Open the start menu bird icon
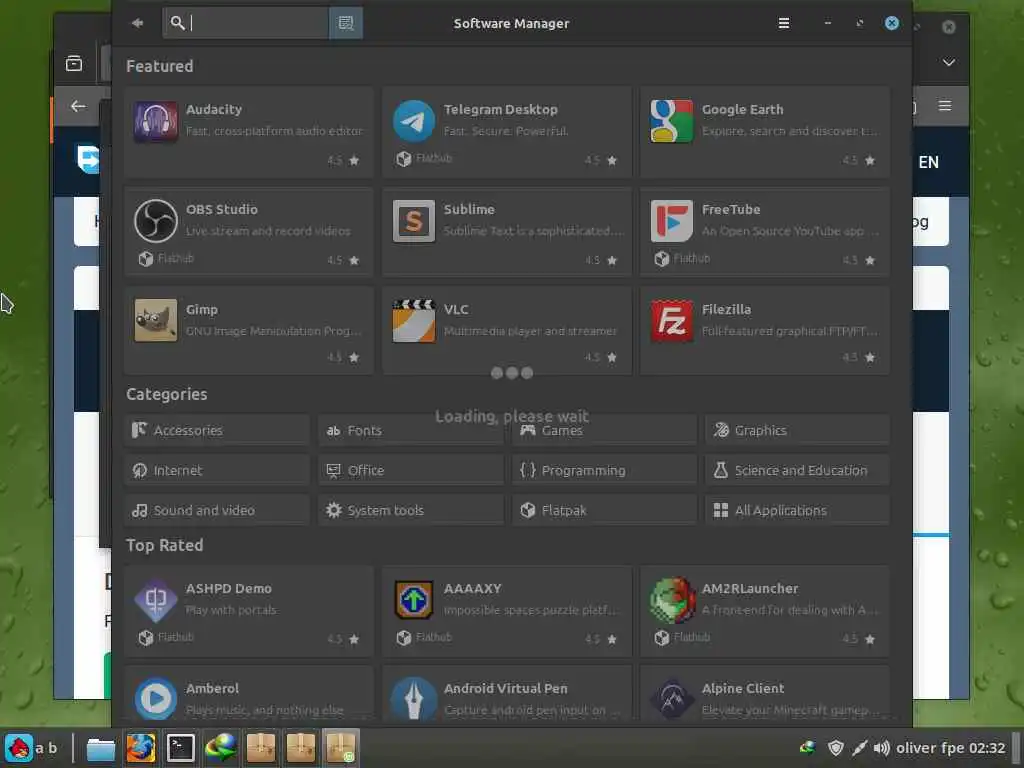This screenshot has width=1024, height=768. [18, 748]
